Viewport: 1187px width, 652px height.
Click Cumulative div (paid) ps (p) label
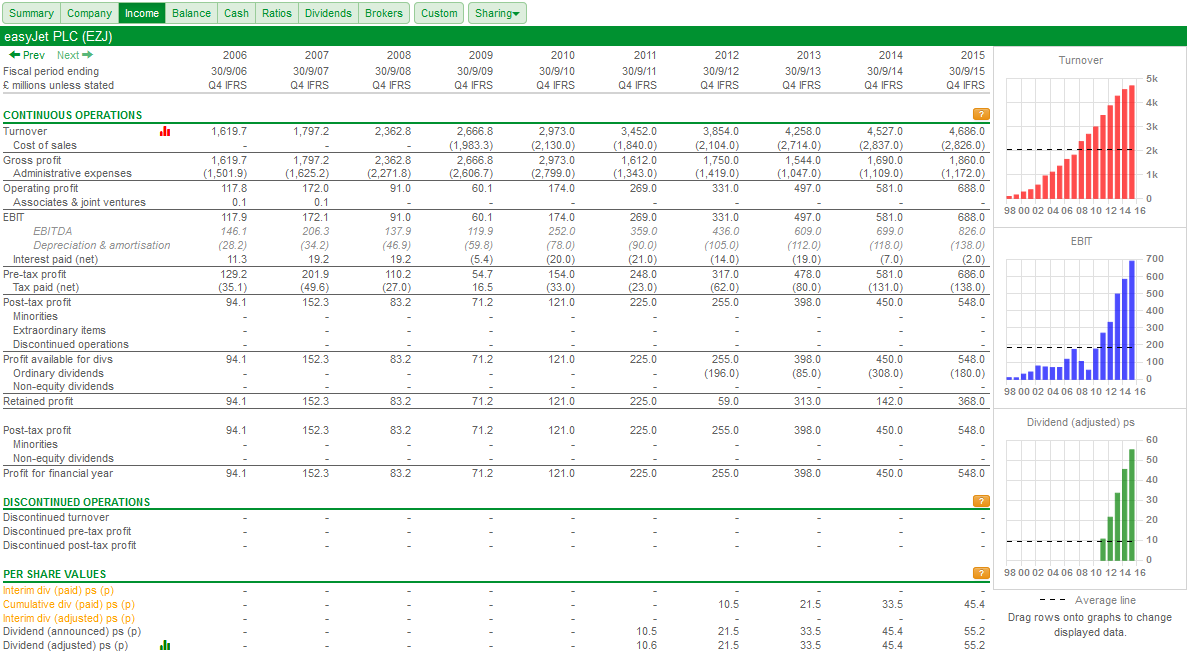(69, 604)
